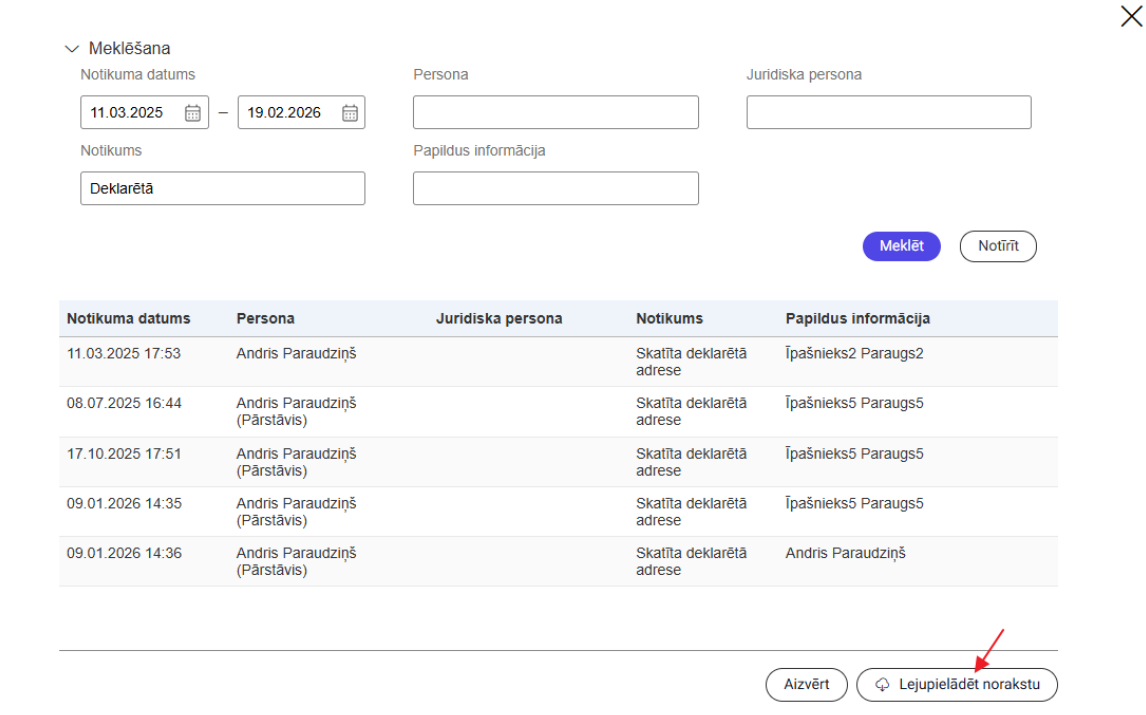Screen dimensions: 1146x715
Task: Click the Papildus informācija column header
Action: (857, 319)
